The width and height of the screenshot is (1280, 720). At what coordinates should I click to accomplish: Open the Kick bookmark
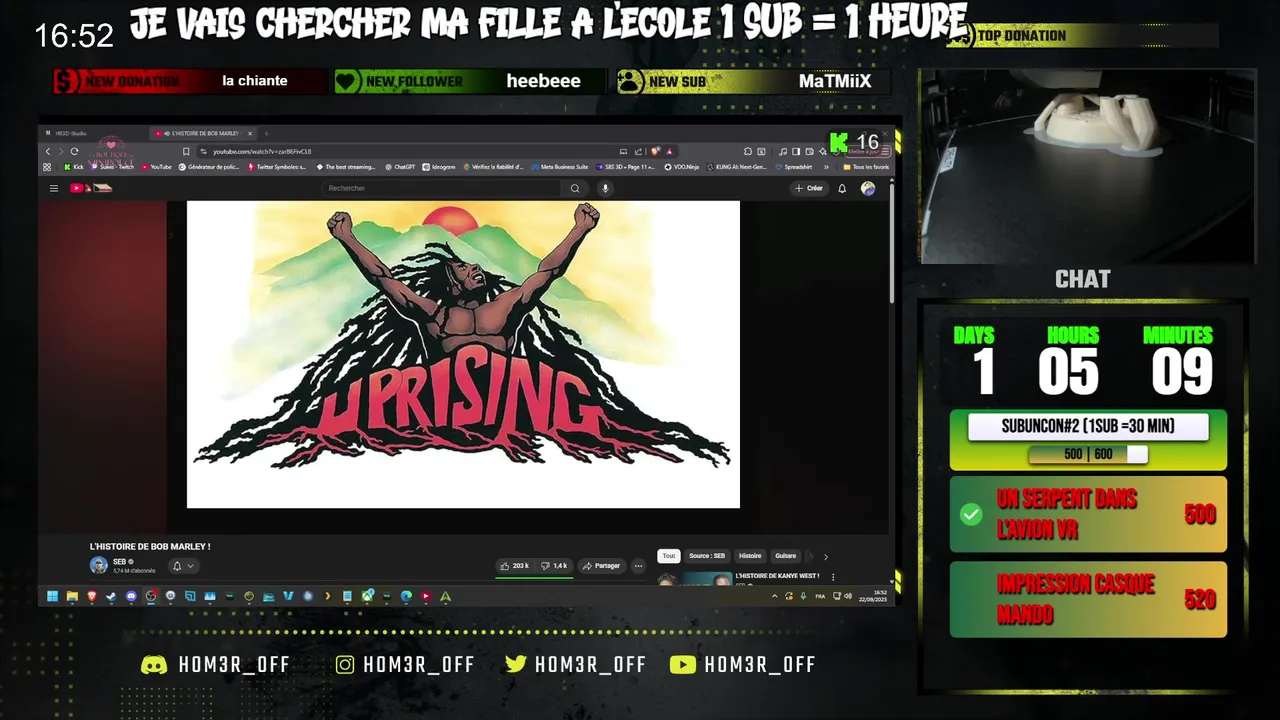[x=74, y=167]
